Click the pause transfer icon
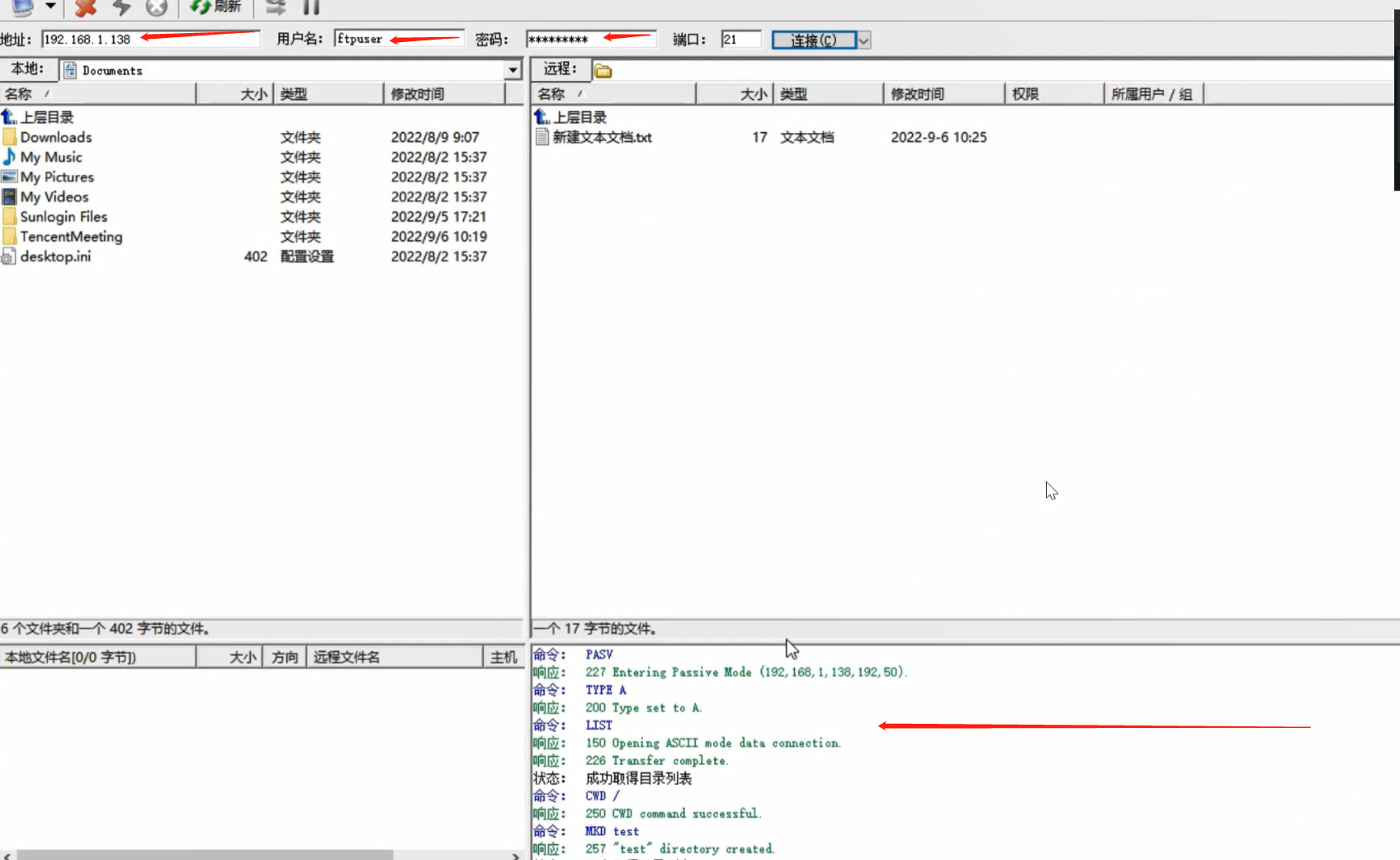The width and height of the screenshot is (1400, 860). click(x=310, y=7)
